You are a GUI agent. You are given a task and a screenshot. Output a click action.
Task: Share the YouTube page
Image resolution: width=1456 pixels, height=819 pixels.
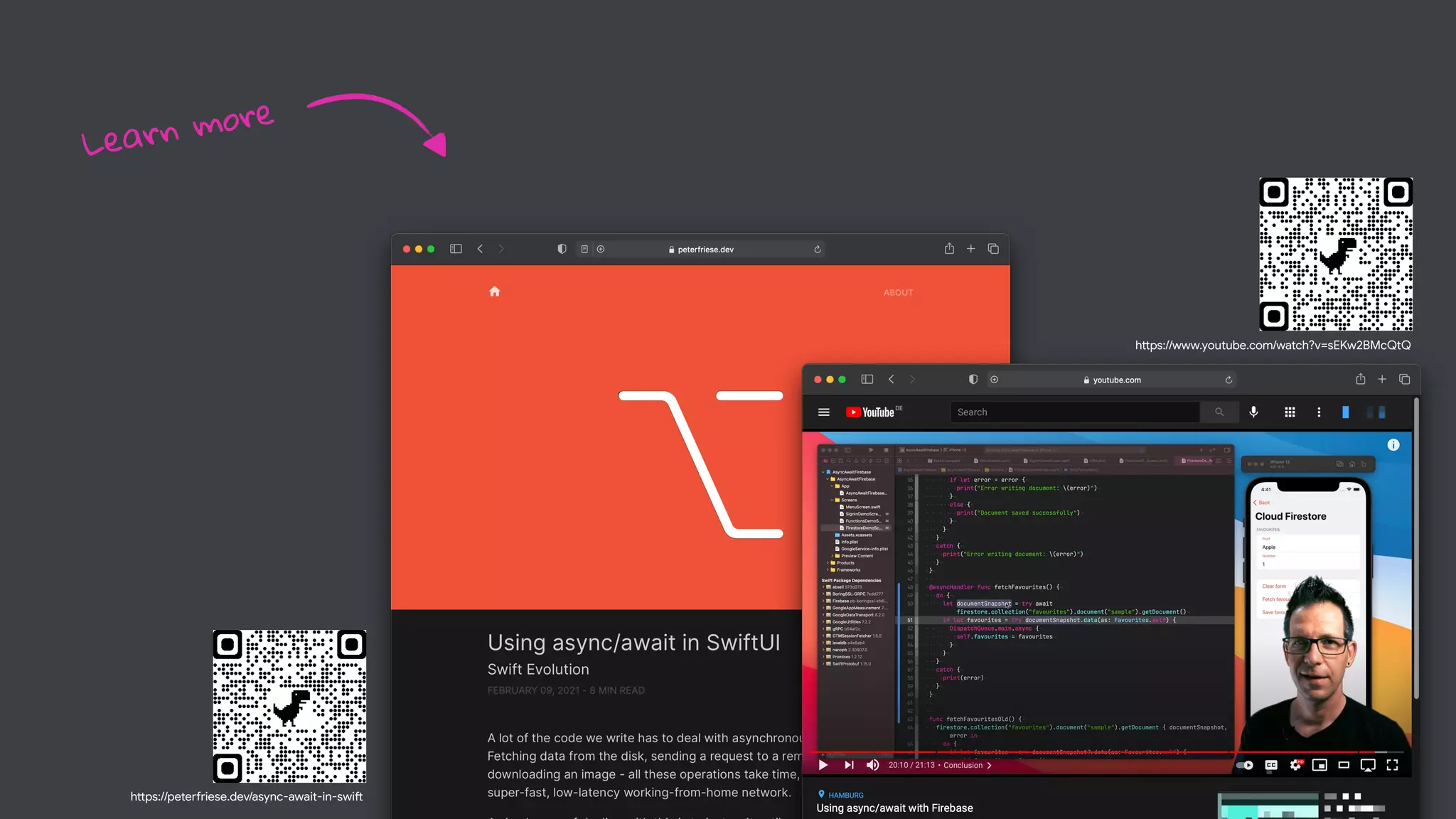coord(1361,379)
